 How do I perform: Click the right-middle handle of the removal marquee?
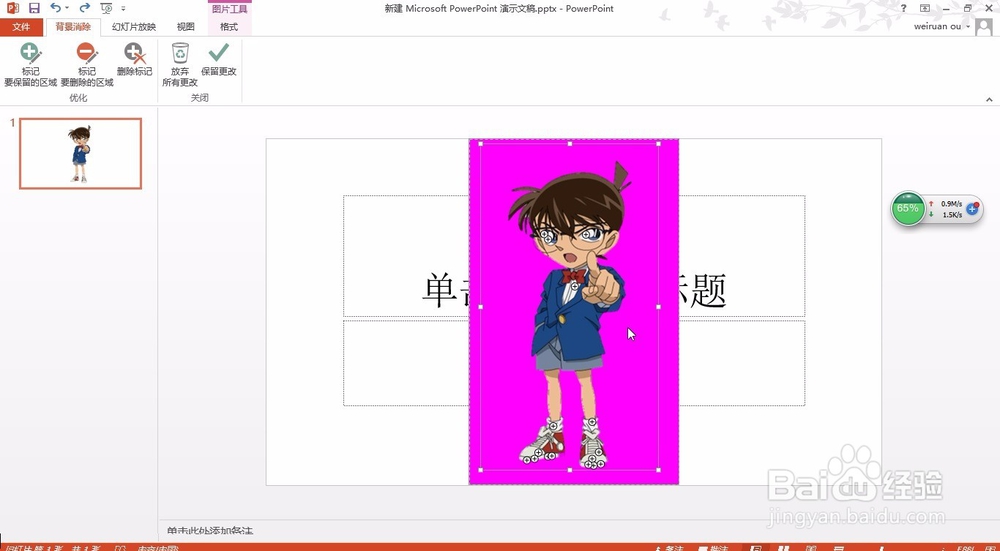click(x=659, y=307)
